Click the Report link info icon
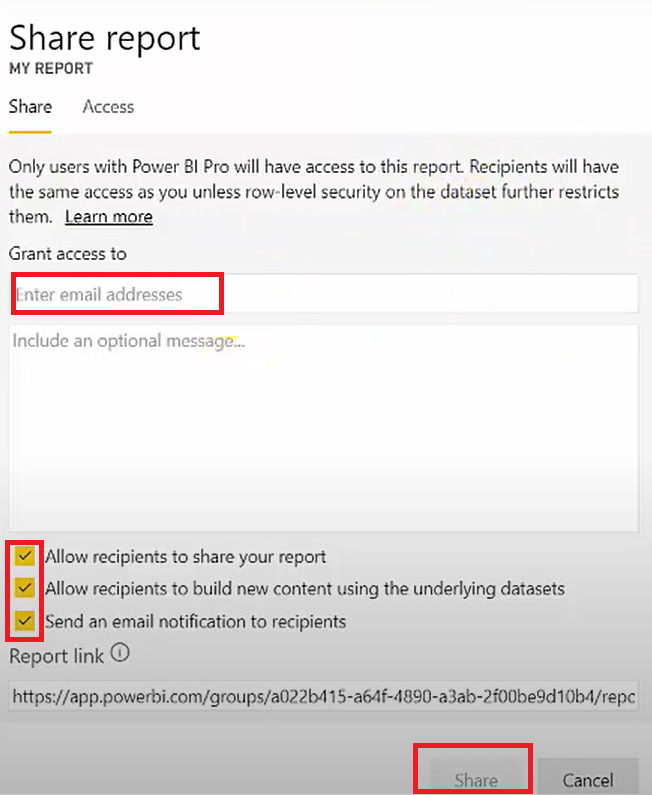652x795 pixels. 120,653
